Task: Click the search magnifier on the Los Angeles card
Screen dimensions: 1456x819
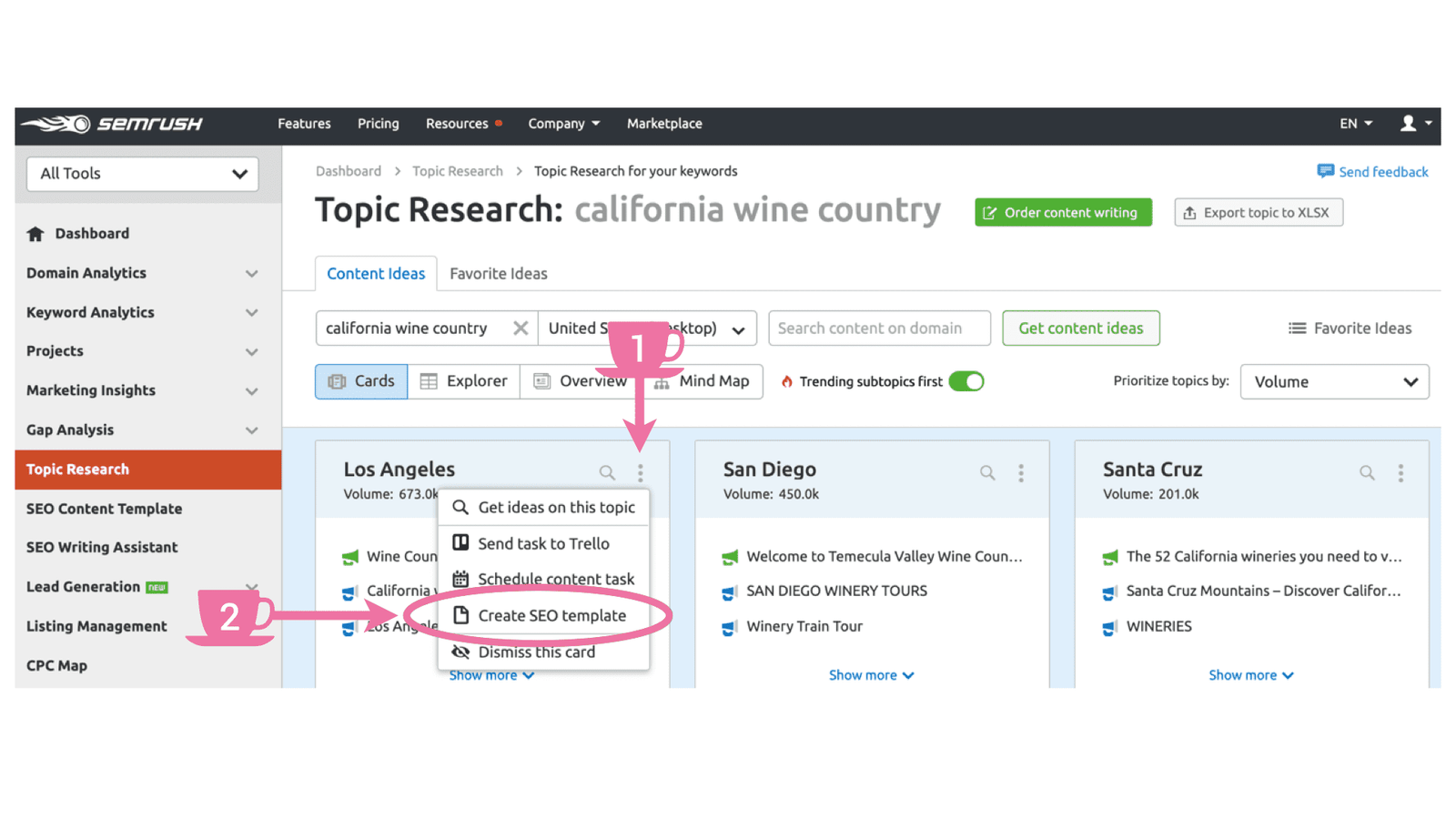Action: click(x=606, y=472)
